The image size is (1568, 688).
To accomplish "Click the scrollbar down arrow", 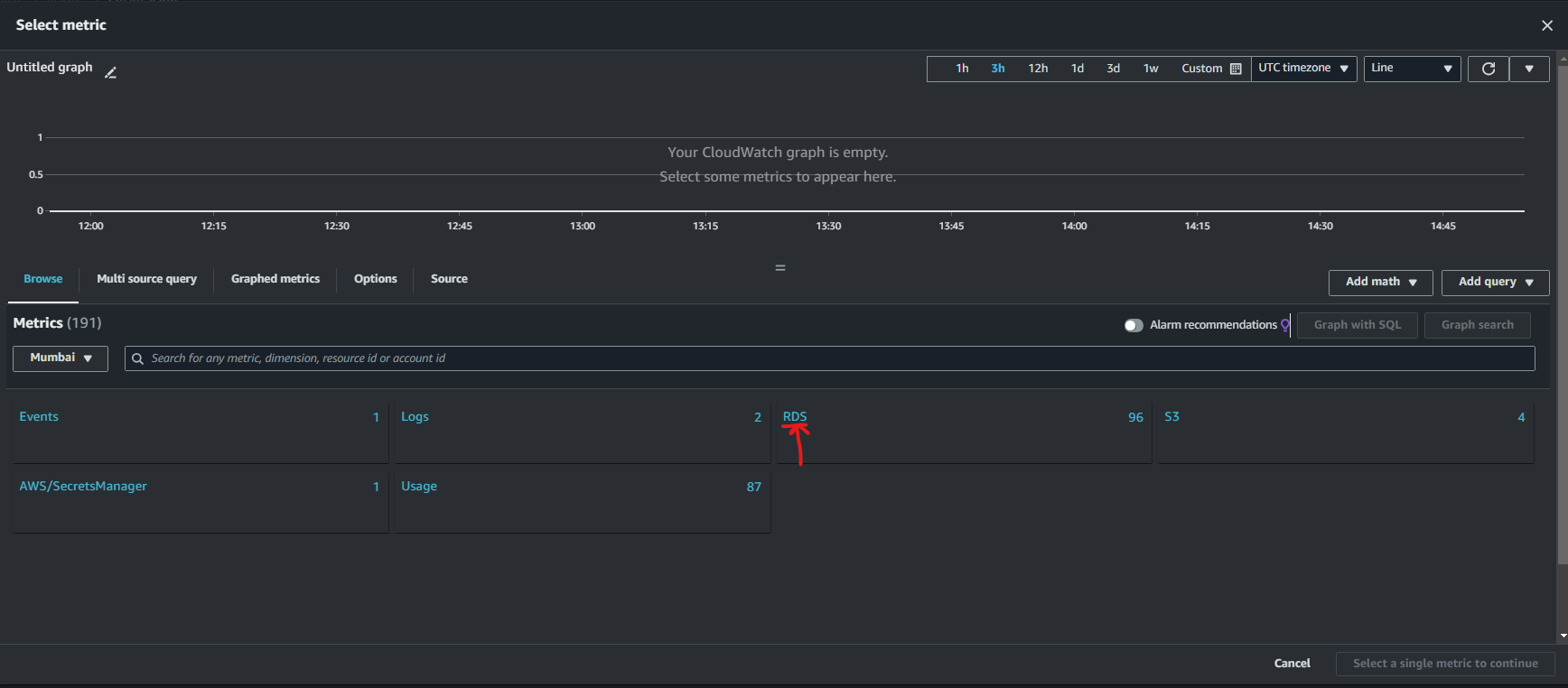I will click(1563, 637).
